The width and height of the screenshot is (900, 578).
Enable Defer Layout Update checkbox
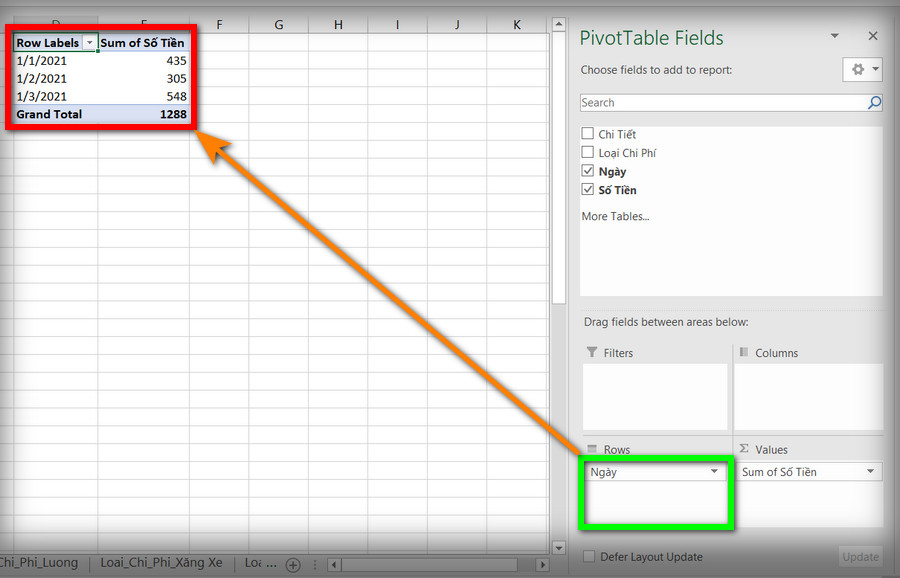click(589, 556)
